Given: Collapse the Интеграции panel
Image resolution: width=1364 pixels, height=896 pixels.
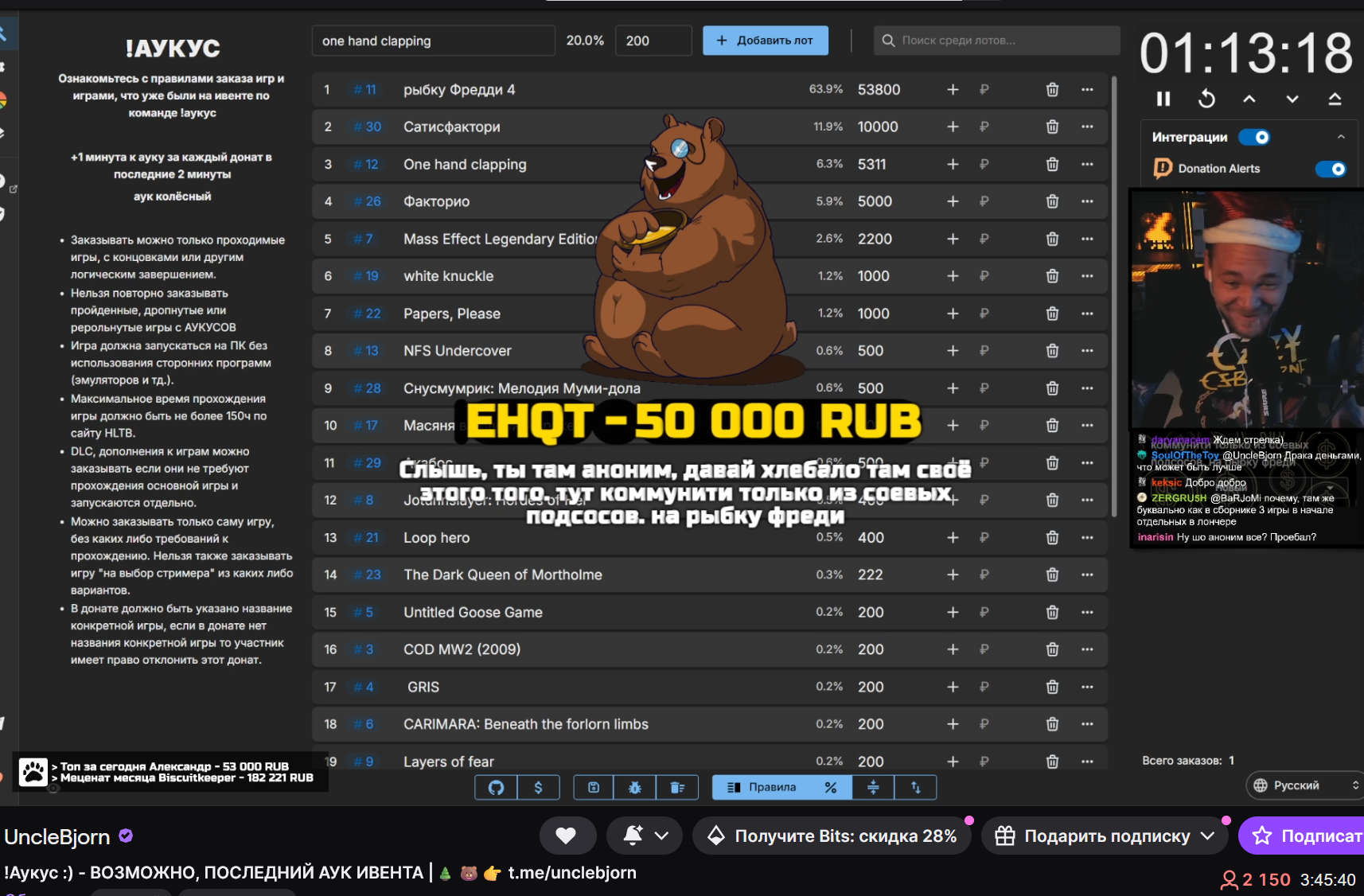Looking at the screenshot, I should [1341, 137].
